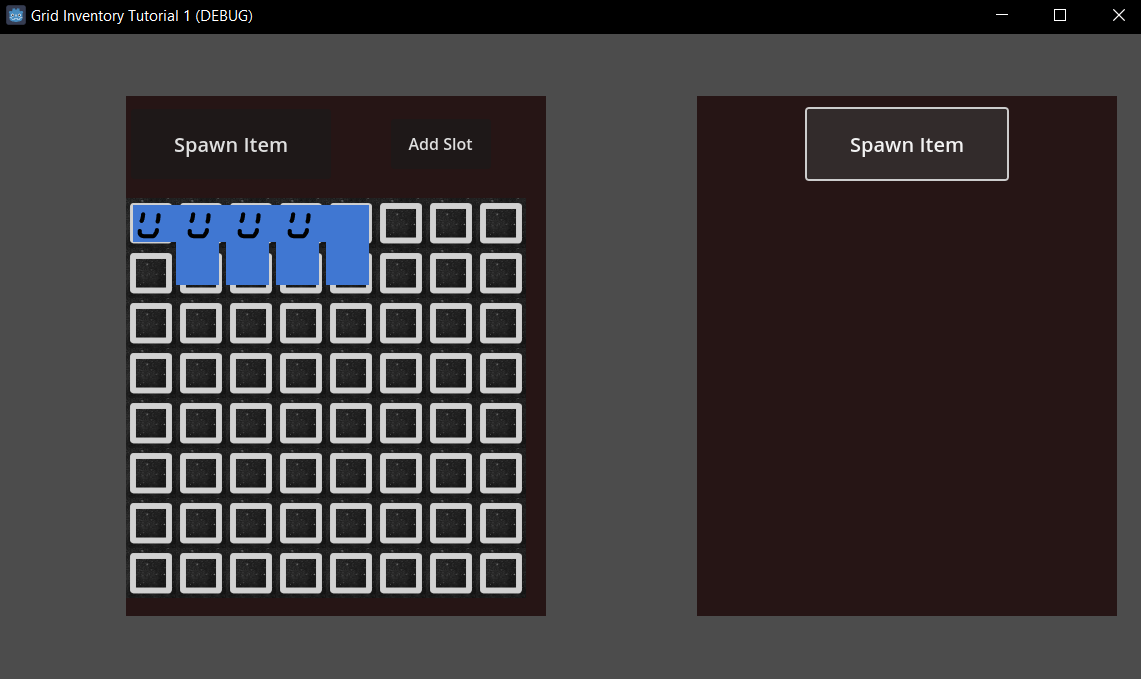The height and width of the screenshot is (679, 1141).
Task: Select the seventh slot in the top grid row
Action: tap(450, 223)
